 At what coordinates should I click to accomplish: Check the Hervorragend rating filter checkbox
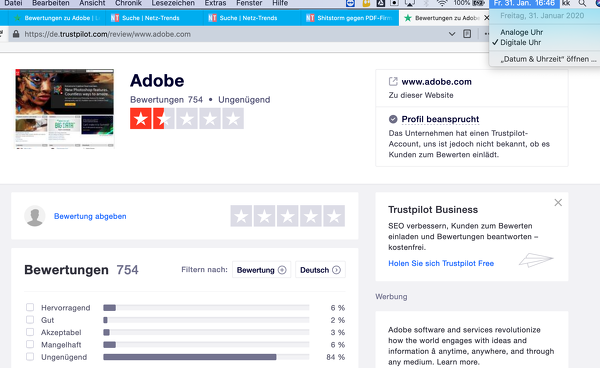click(x=30, y=307)
